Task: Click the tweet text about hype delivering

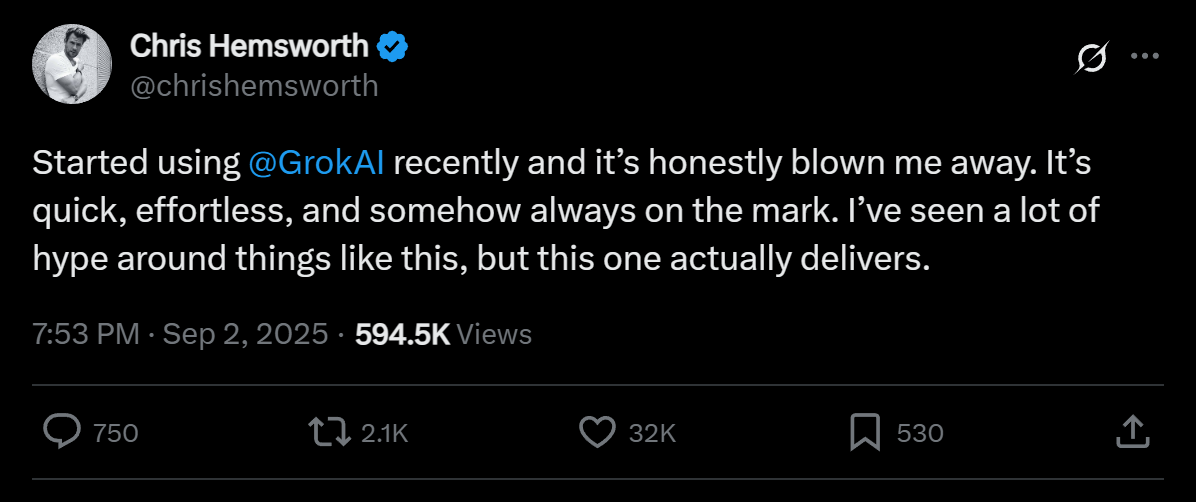Action: point(480,258)
